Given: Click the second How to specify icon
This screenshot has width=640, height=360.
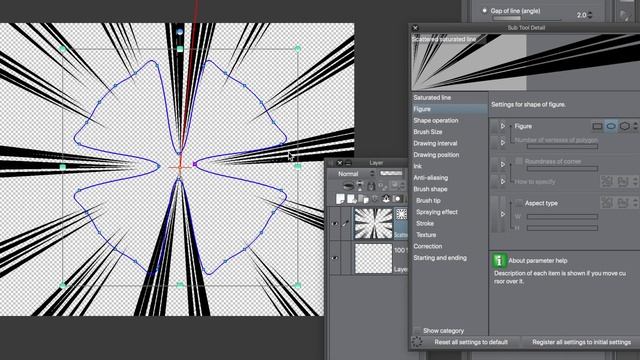Looking at the screenshot, I should pos(623,181).
